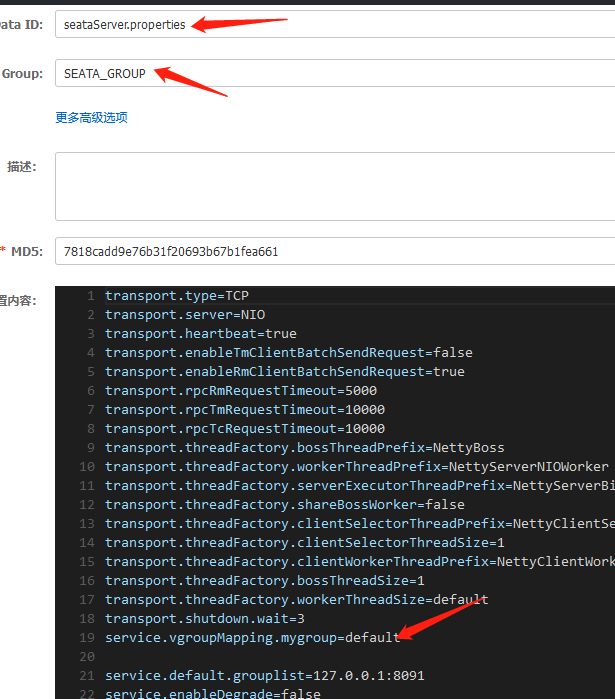
Task: Click line number 20 in the gutter
Action: coord(87,657)
